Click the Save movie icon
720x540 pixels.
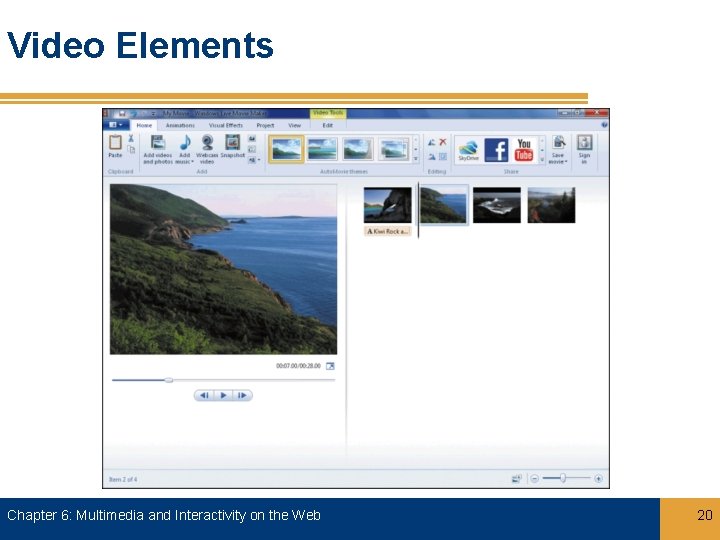pyautogui.click(x=558, y=143)
